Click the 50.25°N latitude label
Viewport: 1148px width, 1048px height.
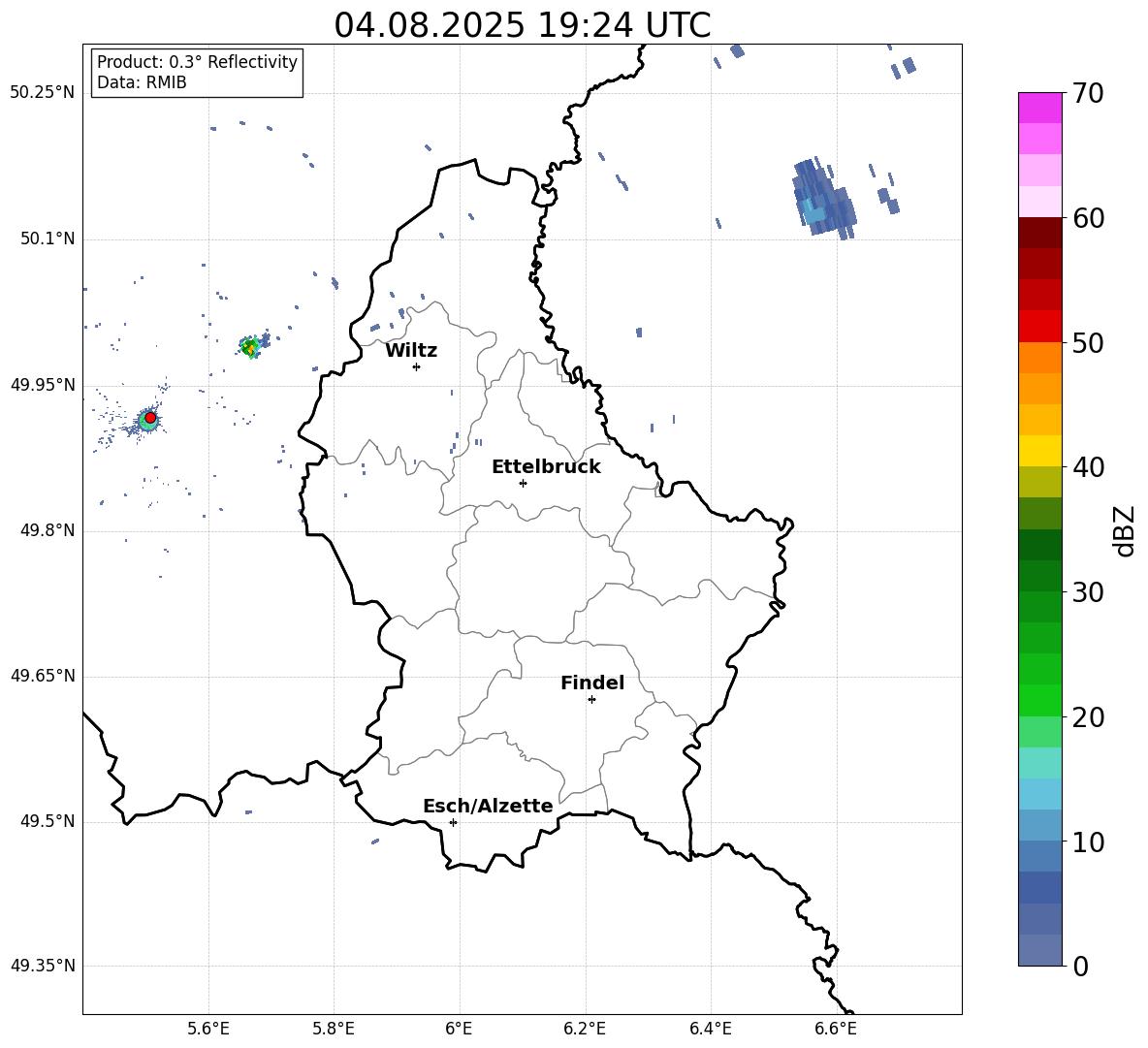tap(43, 93)
